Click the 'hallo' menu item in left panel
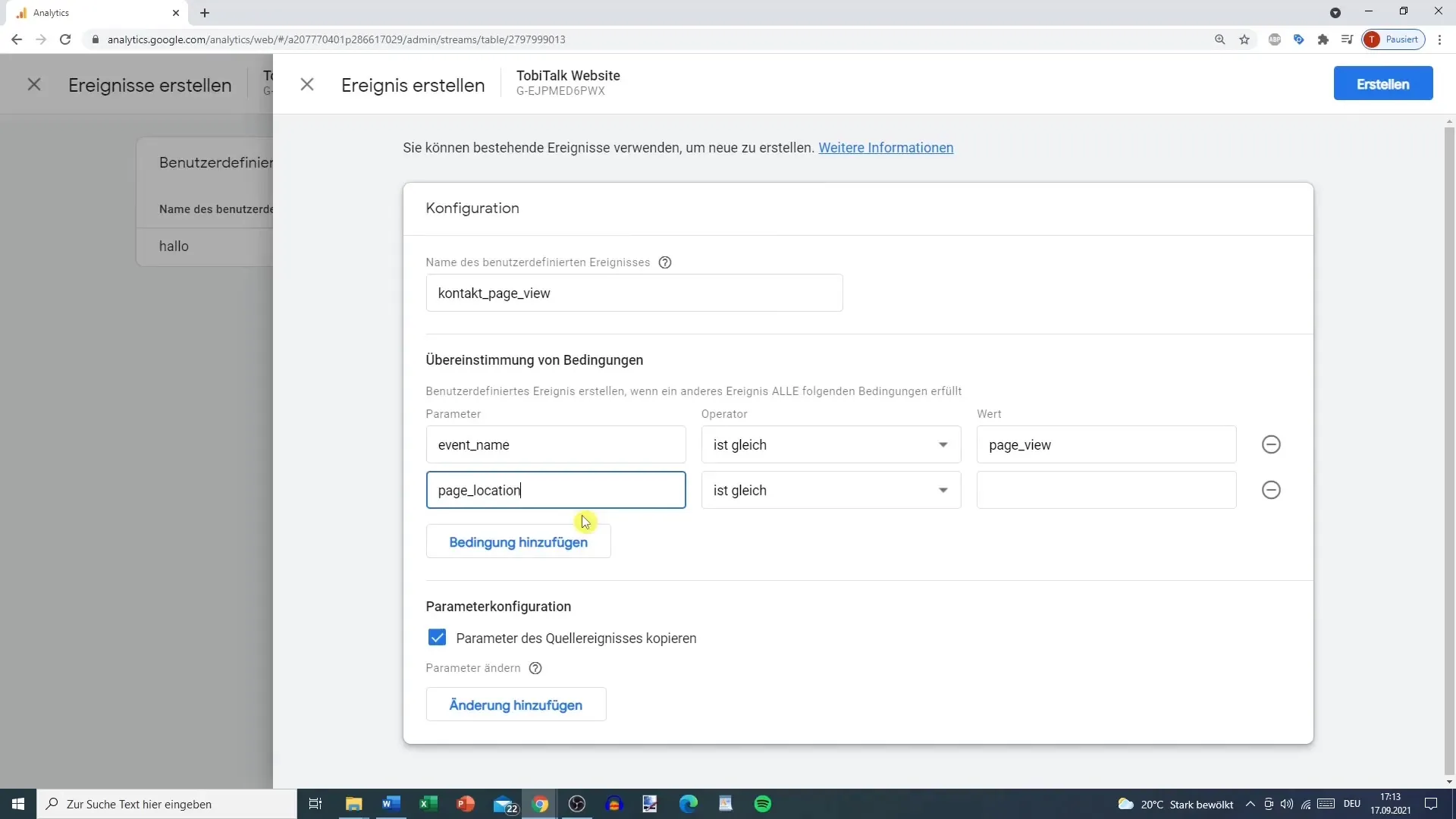This screenshot has height=819, width=1456. click(x=175, y=246)
